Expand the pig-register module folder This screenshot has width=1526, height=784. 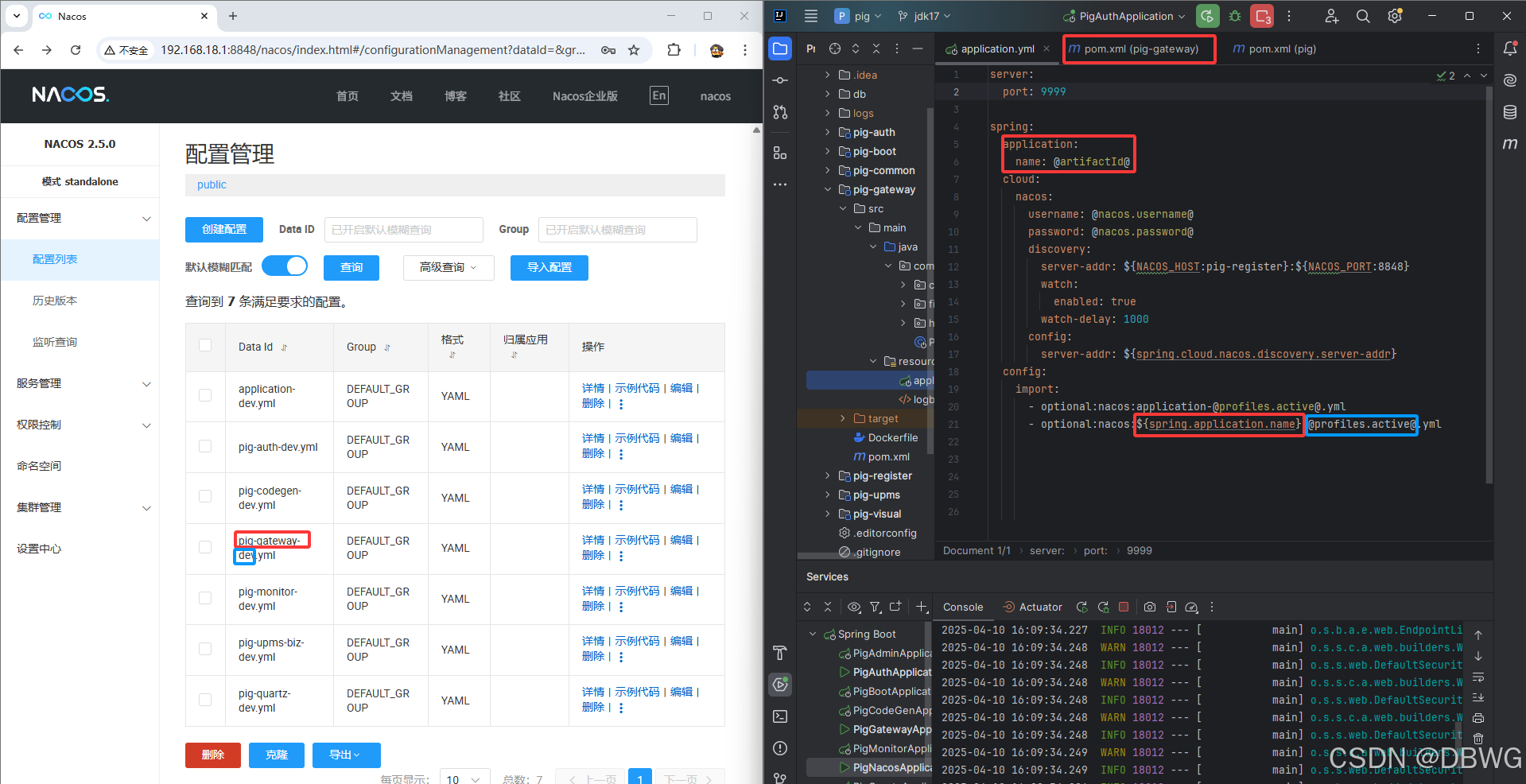coord(827,475)
